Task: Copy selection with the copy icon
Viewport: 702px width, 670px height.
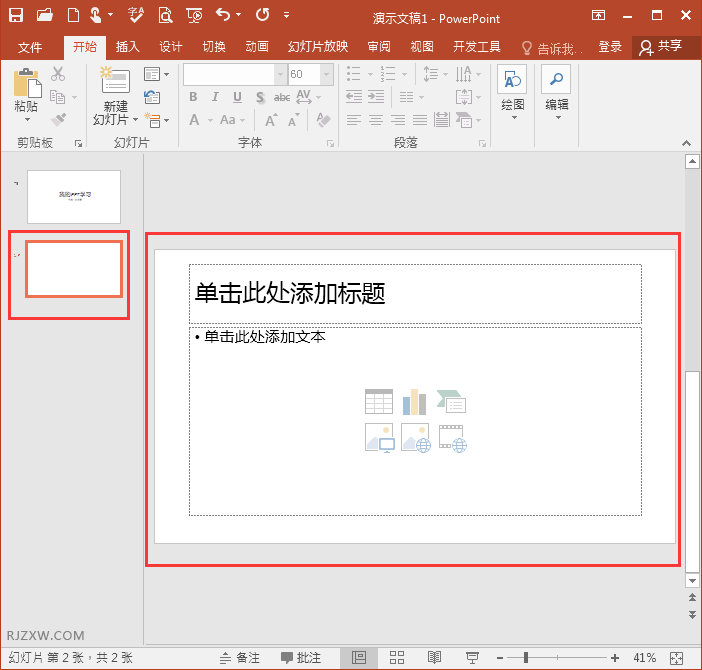Action: (58, 97)
